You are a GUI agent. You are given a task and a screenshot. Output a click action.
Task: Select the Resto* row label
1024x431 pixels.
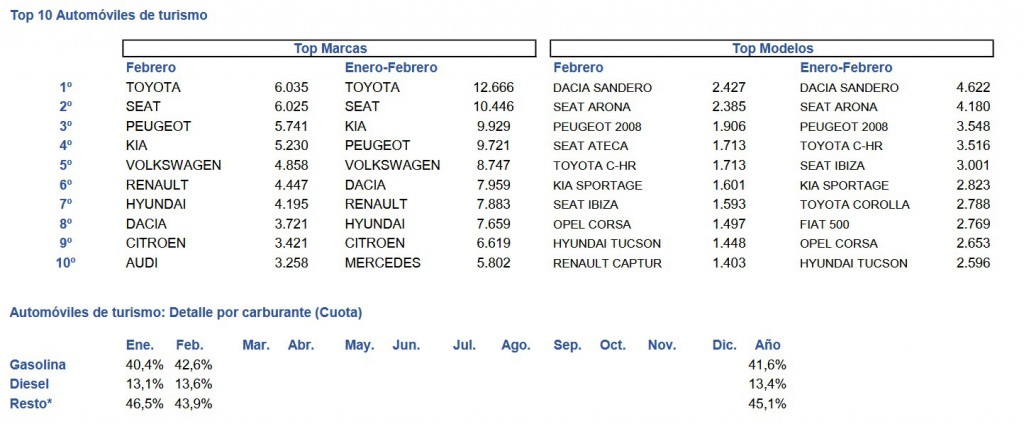pos(31,404)
